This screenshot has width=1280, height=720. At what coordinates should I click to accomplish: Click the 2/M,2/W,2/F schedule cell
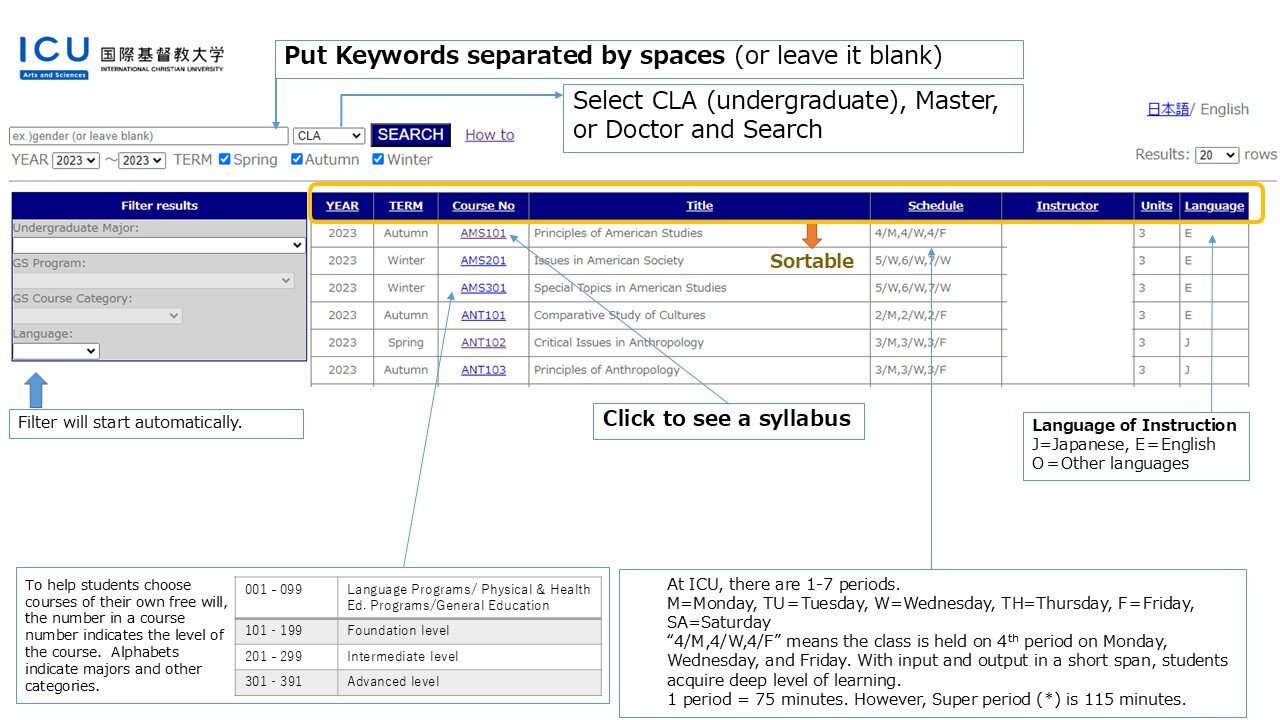(x=936, y=315)
